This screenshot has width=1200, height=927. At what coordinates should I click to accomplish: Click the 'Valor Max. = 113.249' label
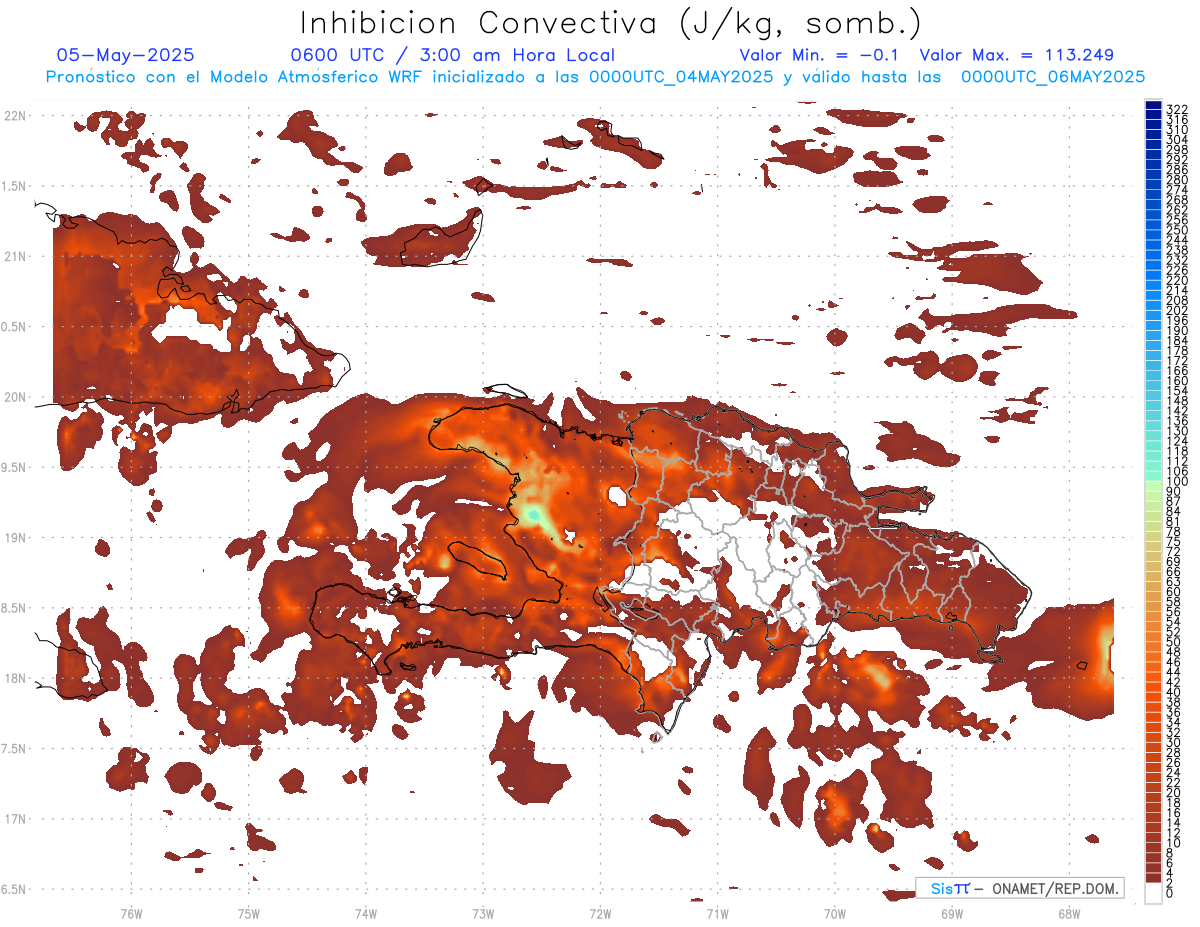1016,55
